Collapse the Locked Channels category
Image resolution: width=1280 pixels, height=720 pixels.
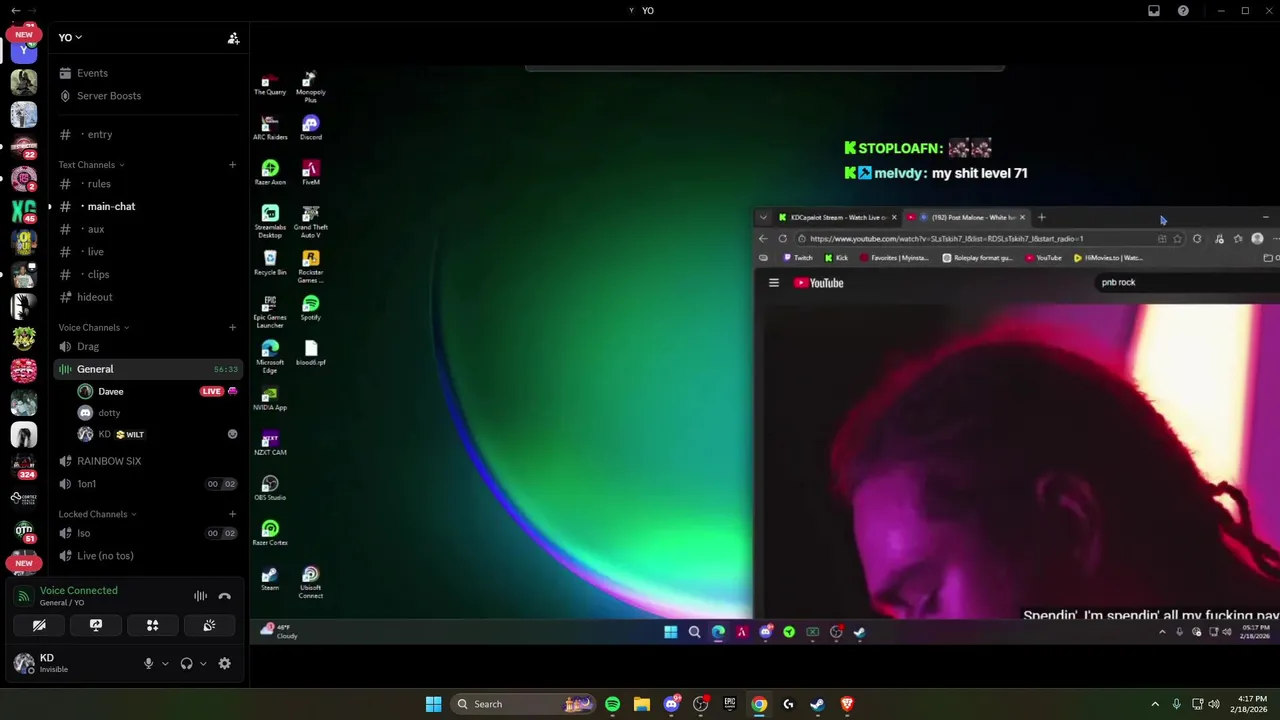coord(97,514)
